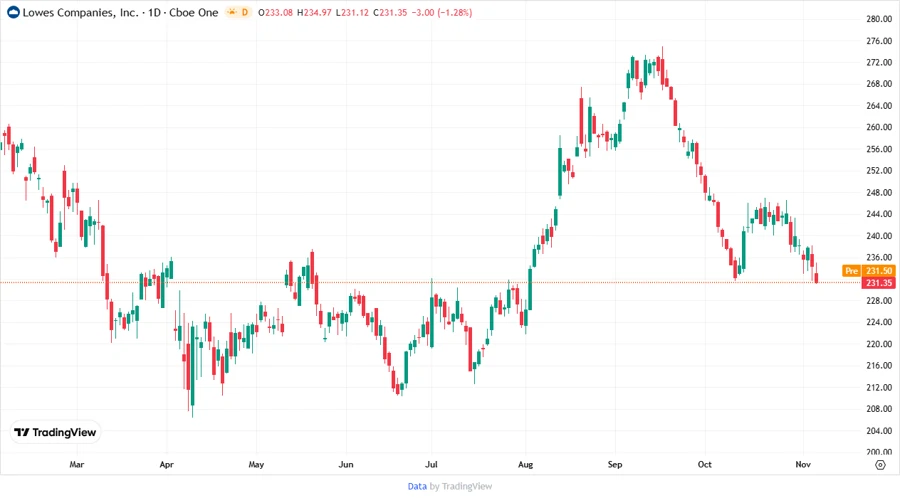Click the Lowes Companies logo icon
This screenshot has width=900, height=498.
point(13,12)
